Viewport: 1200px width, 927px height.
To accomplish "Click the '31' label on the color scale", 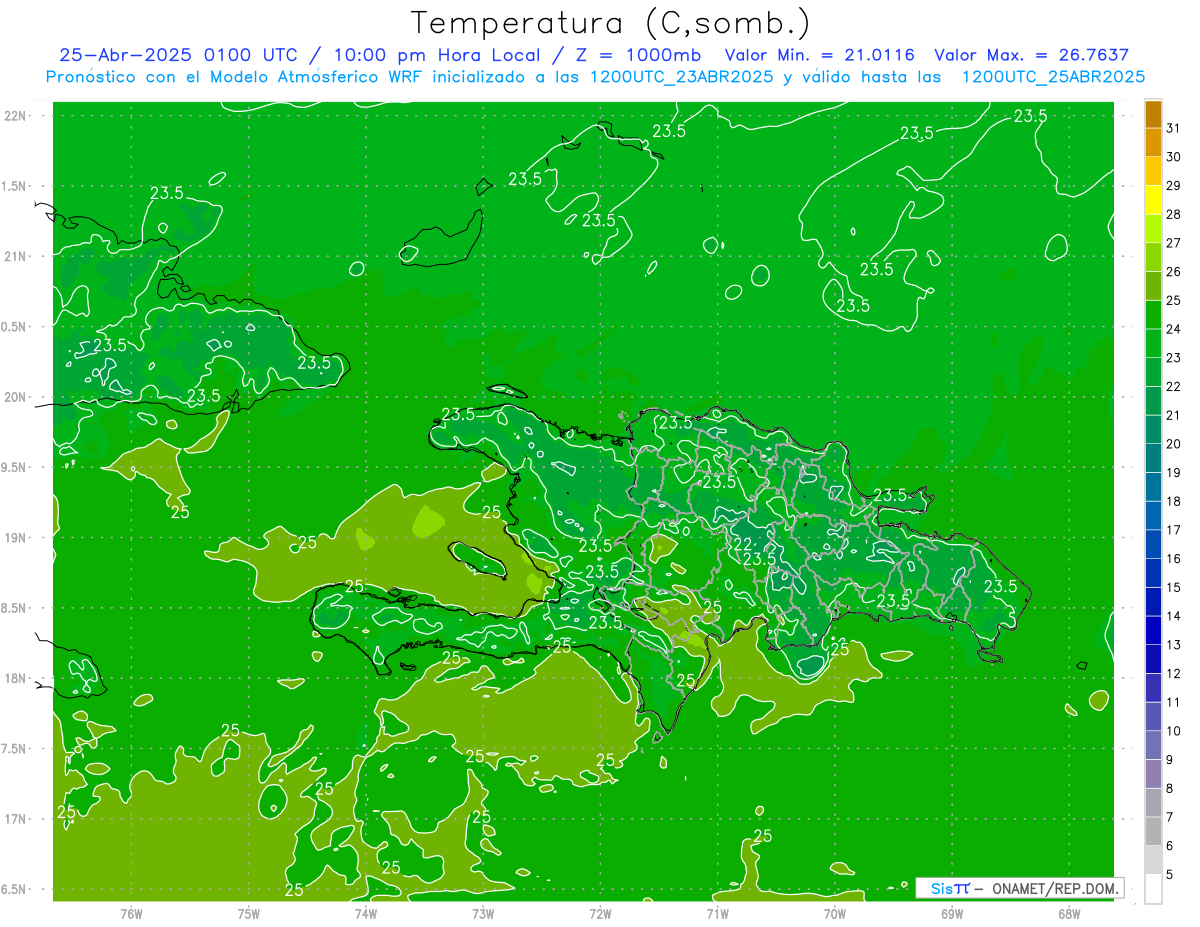I will [1173, 129].
